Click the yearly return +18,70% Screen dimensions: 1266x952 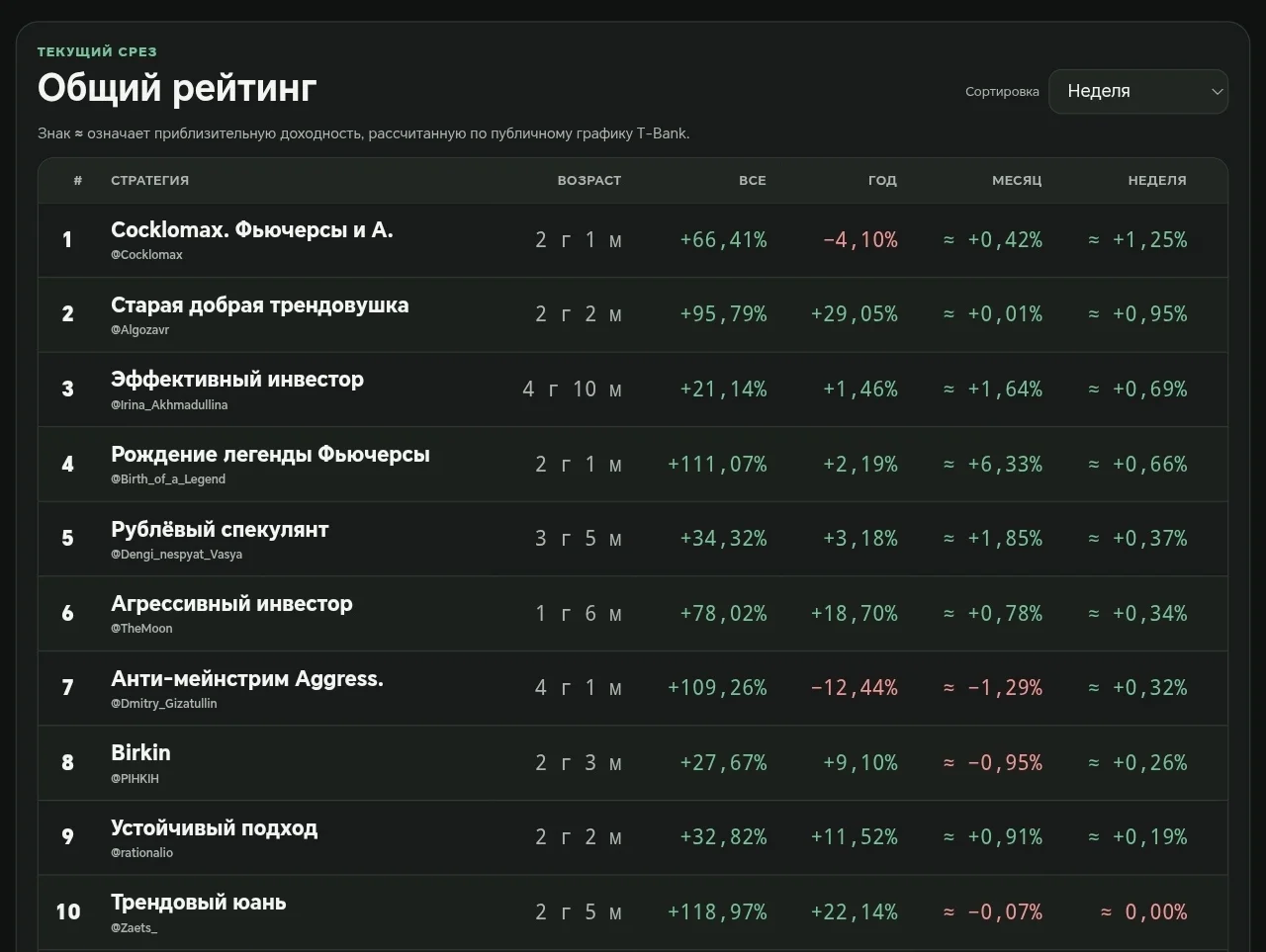coord(855,613)
